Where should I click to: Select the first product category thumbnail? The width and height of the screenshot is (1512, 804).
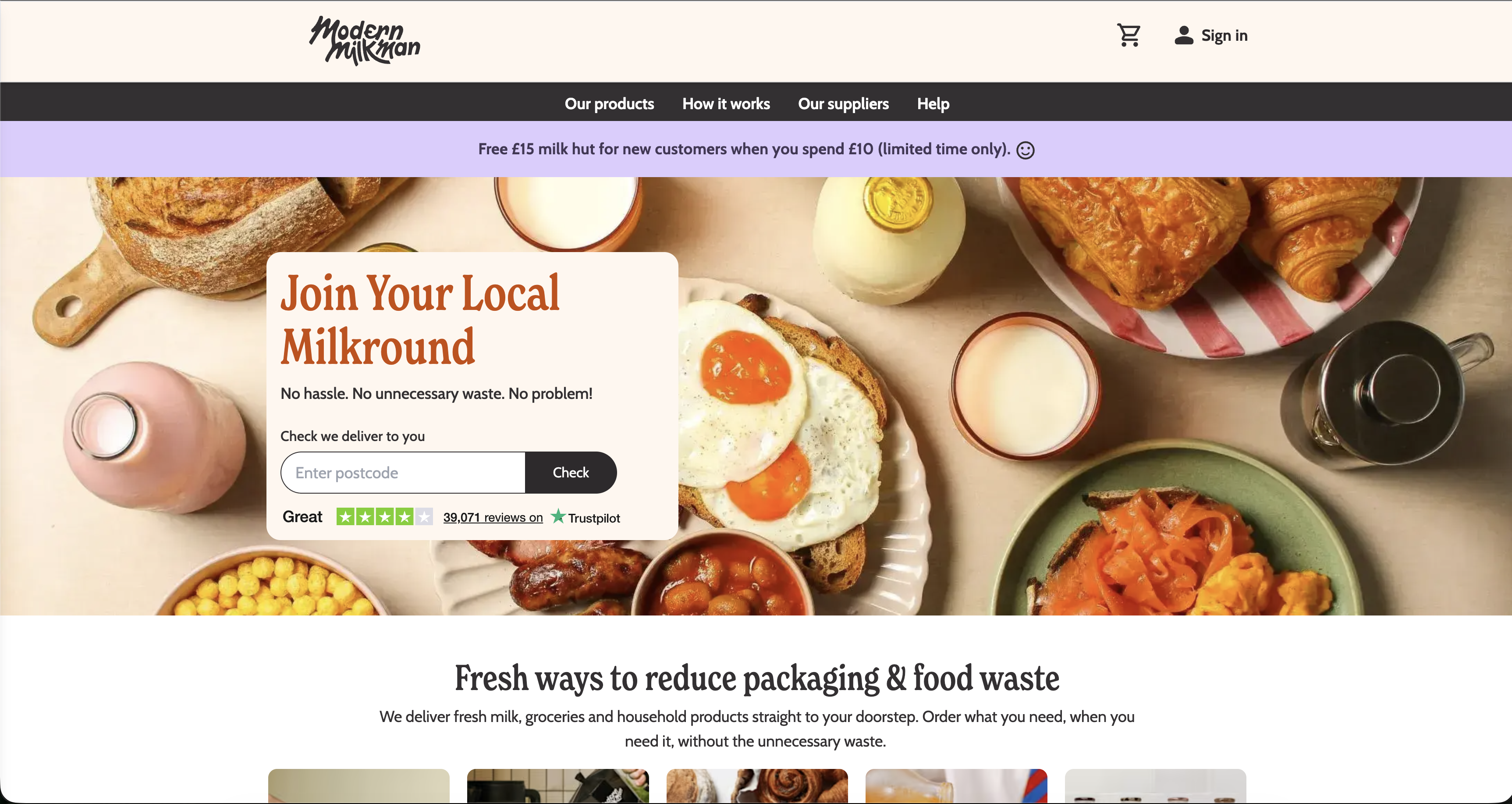point(358,786)
